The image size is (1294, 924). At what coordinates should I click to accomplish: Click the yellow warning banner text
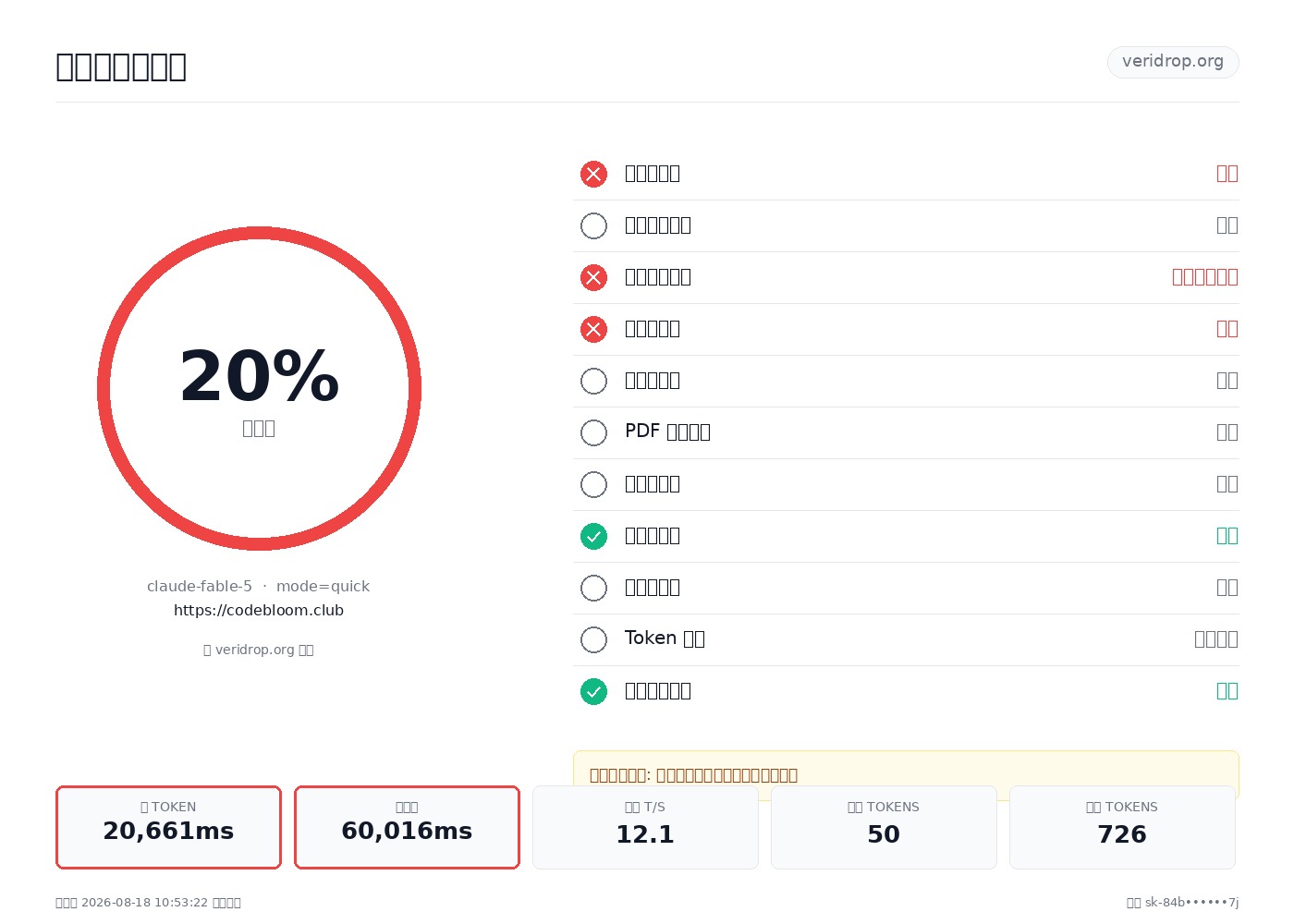pos(693,775)
